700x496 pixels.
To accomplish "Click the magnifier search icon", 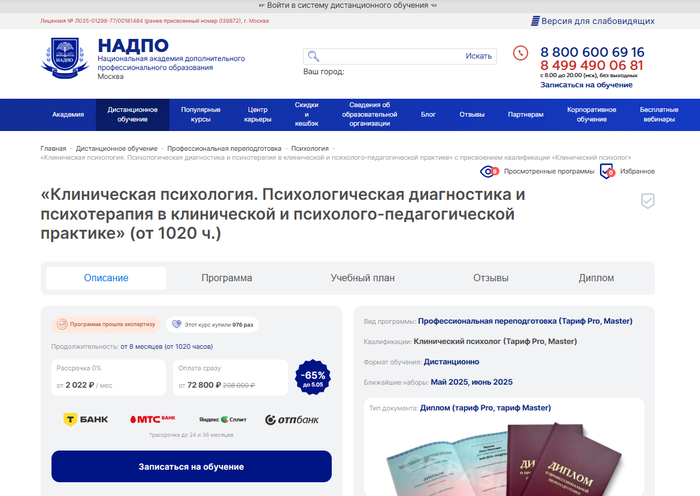I will coord(313,56).
